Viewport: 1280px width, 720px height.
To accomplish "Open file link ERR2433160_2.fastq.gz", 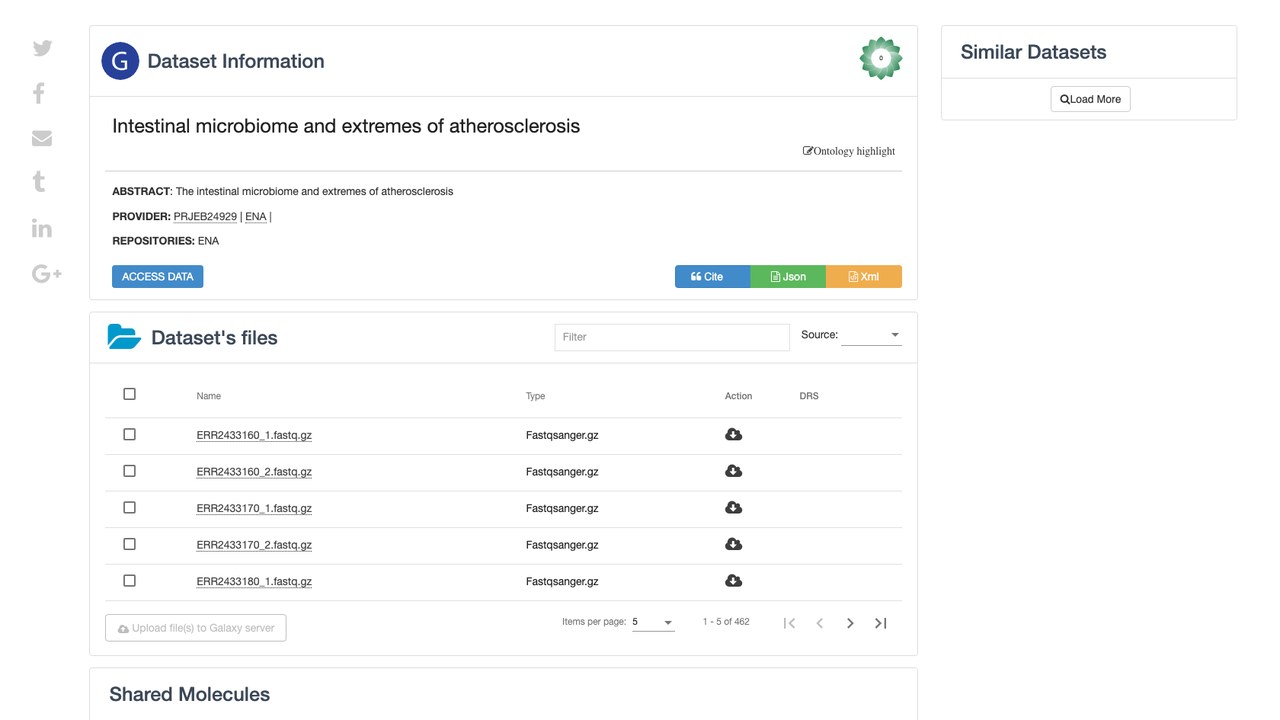I will [254, 472].
